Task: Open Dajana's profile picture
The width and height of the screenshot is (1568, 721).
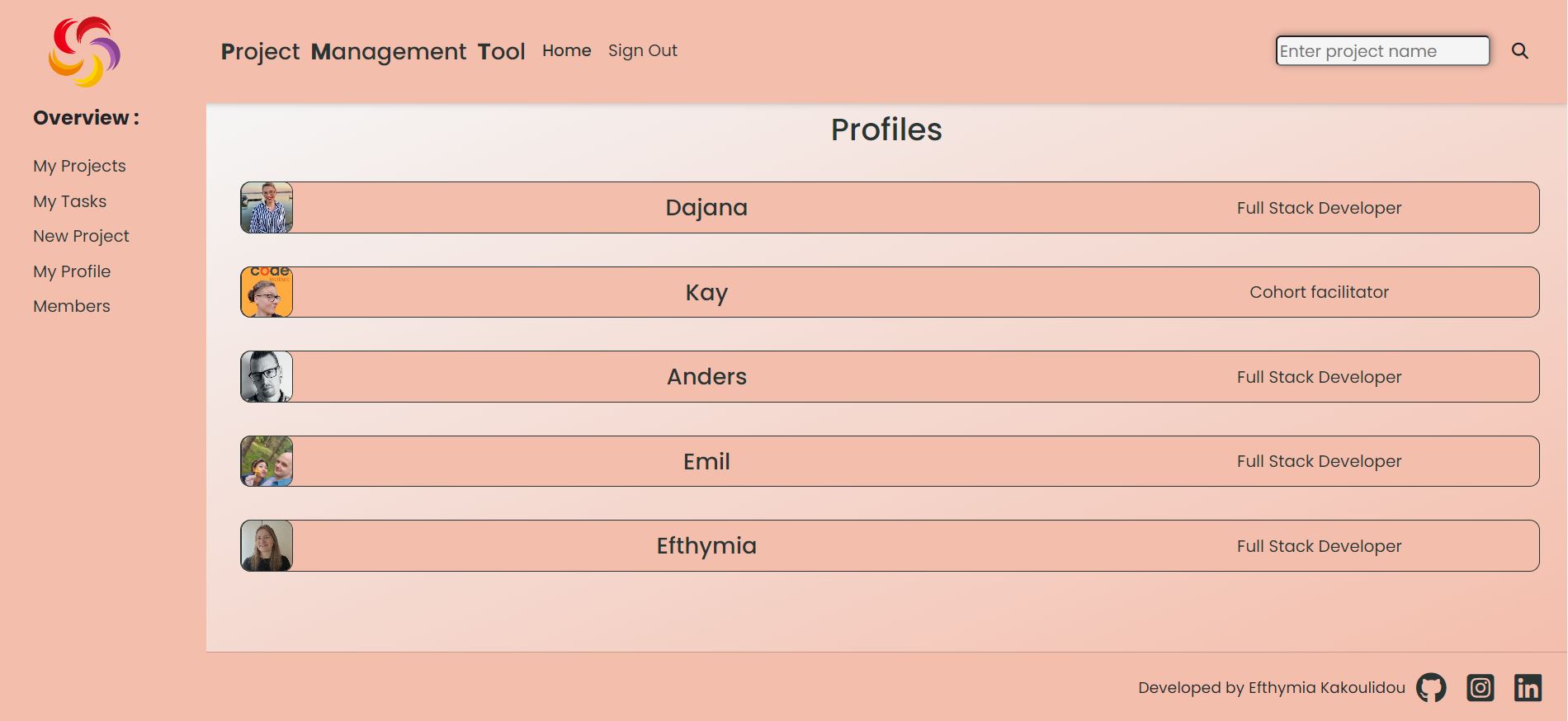Action: tap(266, 207)
